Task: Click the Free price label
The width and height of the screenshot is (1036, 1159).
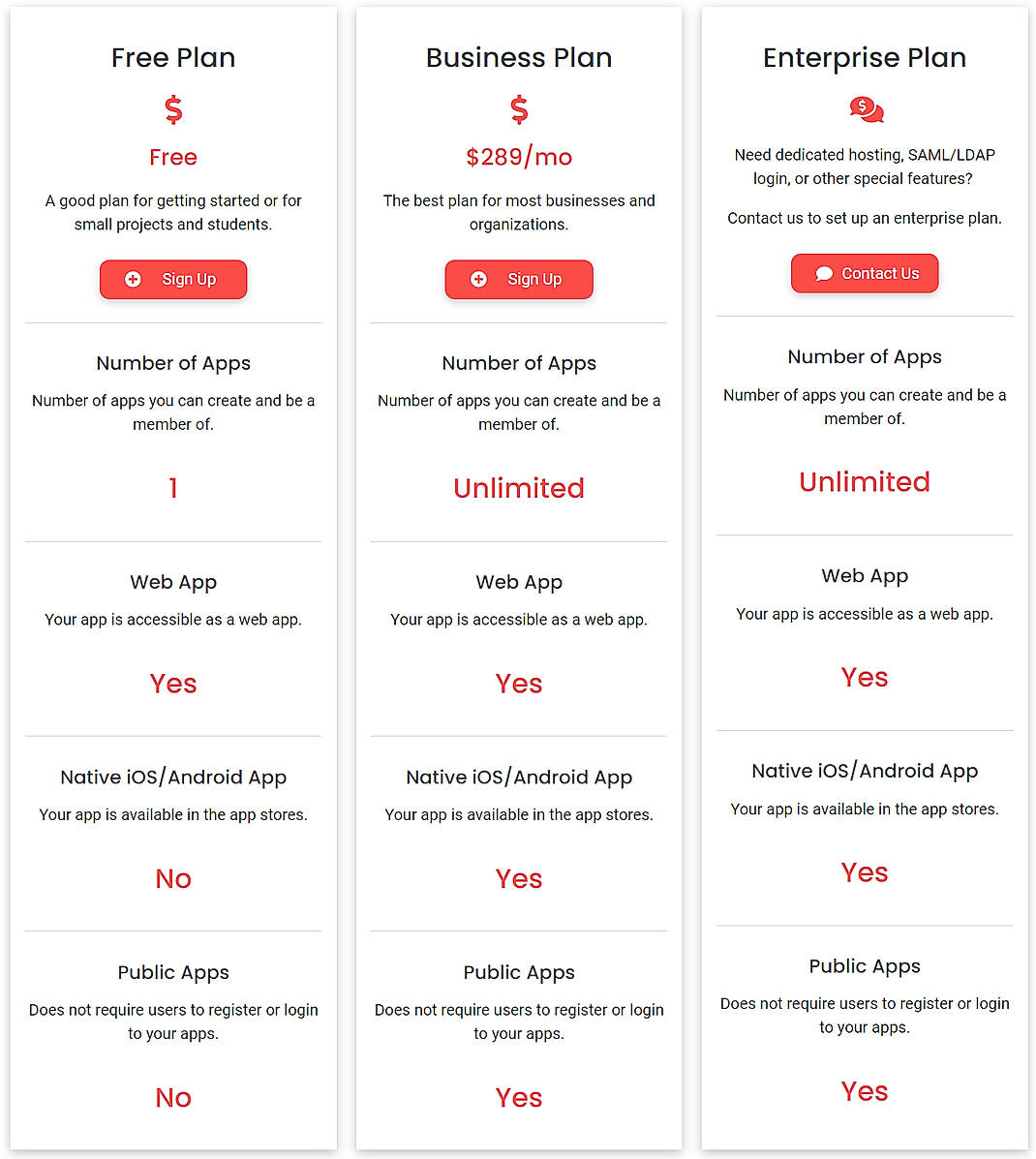Action: pos(173,156)
